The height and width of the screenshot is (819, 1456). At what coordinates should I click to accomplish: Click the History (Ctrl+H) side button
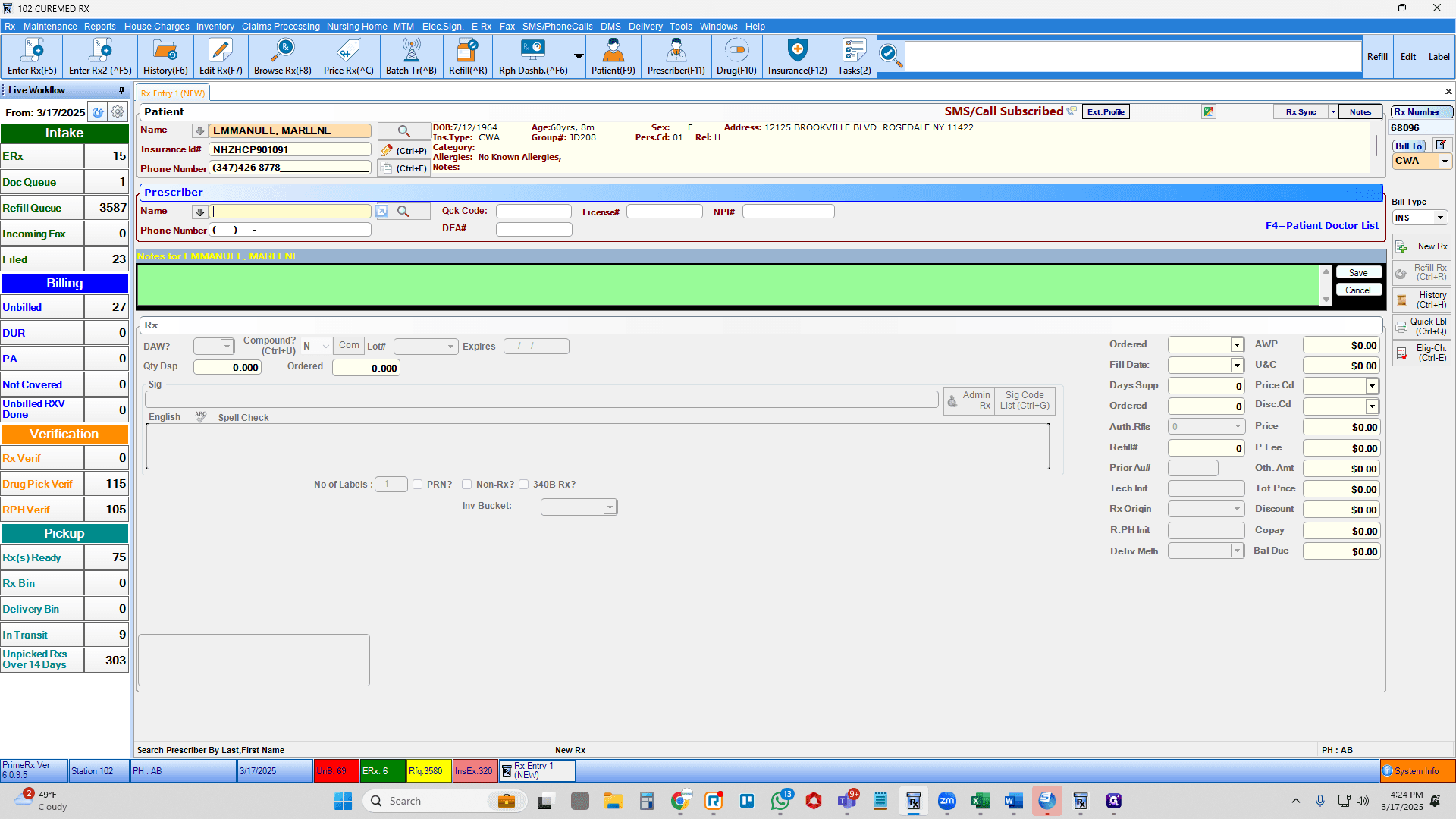(x=1422, y=300)
